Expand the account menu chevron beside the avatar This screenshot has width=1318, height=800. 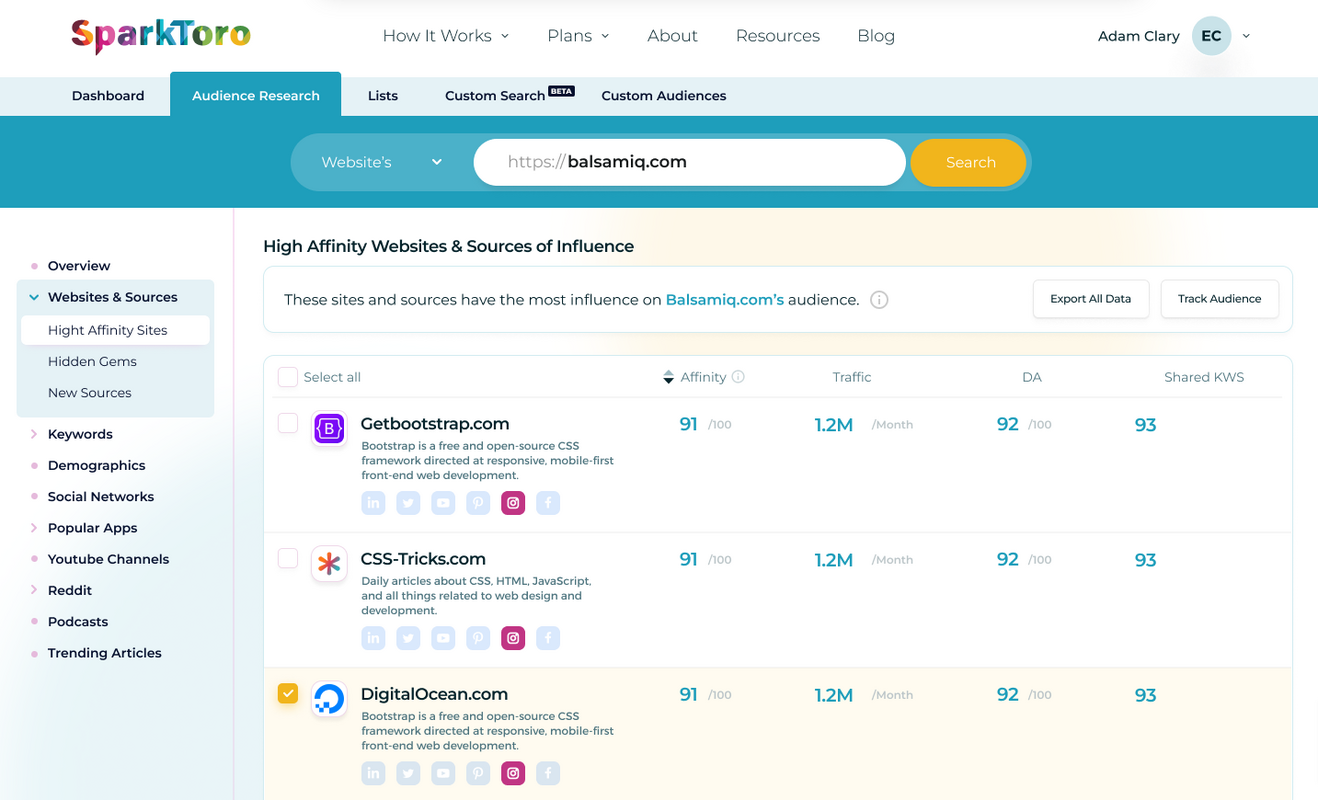(1246, 36)
